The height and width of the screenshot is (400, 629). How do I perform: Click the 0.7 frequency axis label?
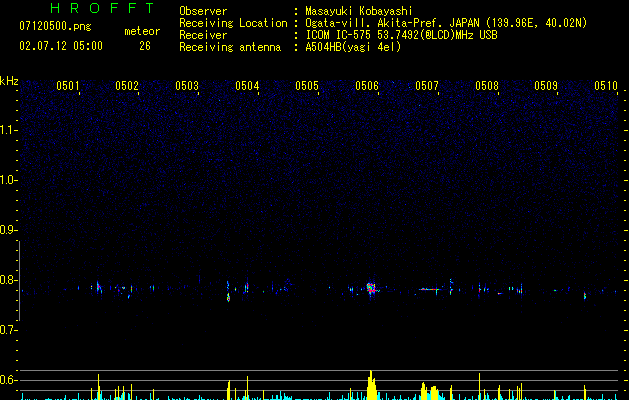(x=8, y=330)
